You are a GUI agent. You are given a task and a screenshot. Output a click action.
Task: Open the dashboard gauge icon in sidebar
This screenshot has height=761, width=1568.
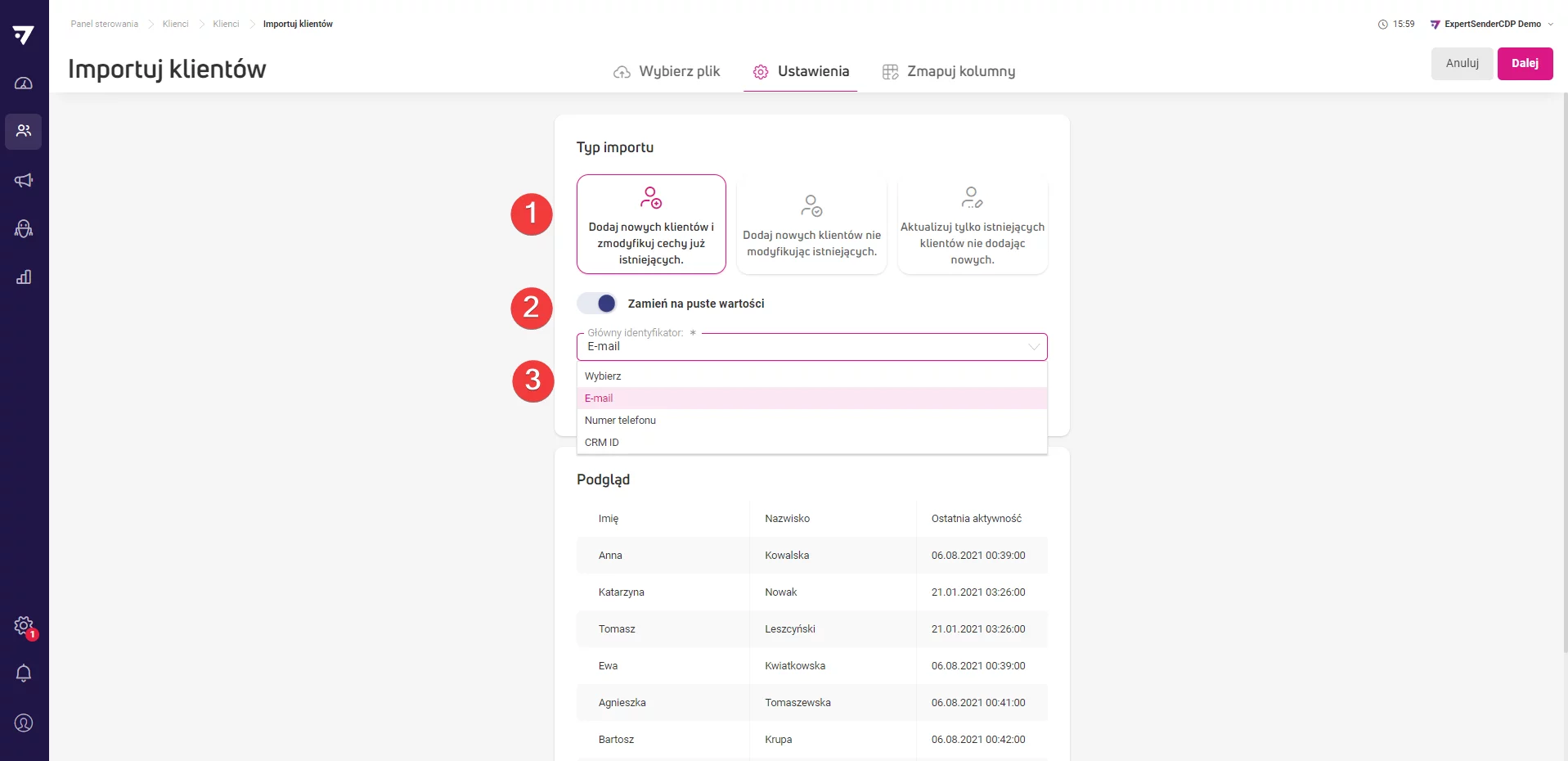[24, 83]
